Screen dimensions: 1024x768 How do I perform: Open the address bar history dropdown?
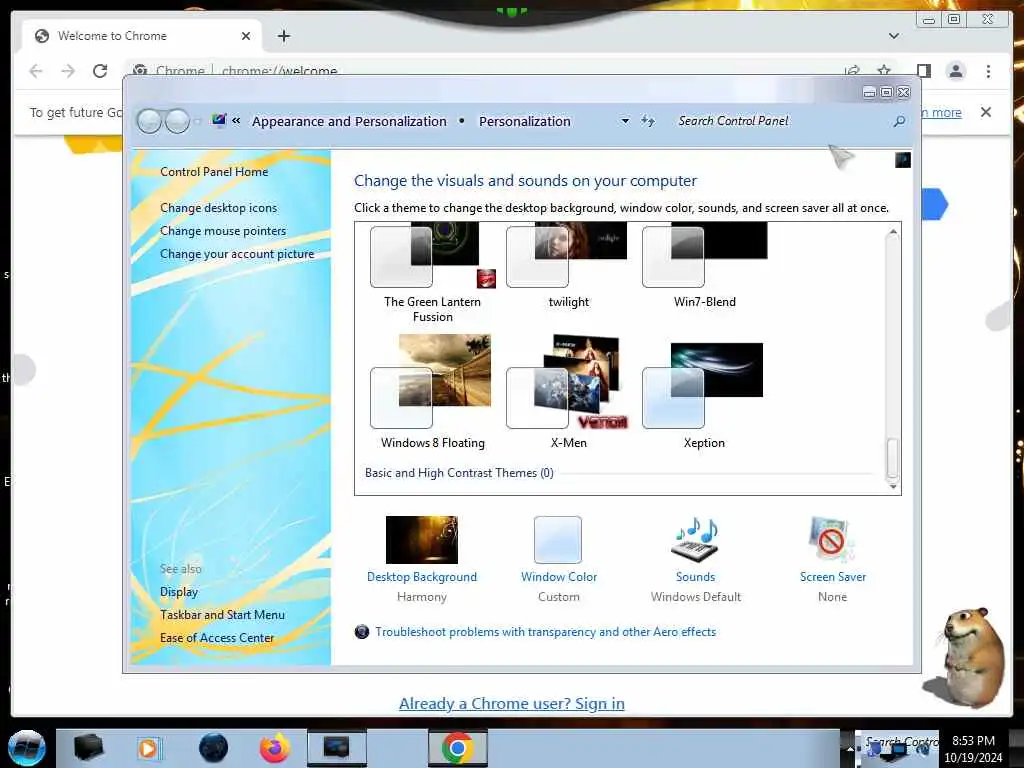(625, 121)
